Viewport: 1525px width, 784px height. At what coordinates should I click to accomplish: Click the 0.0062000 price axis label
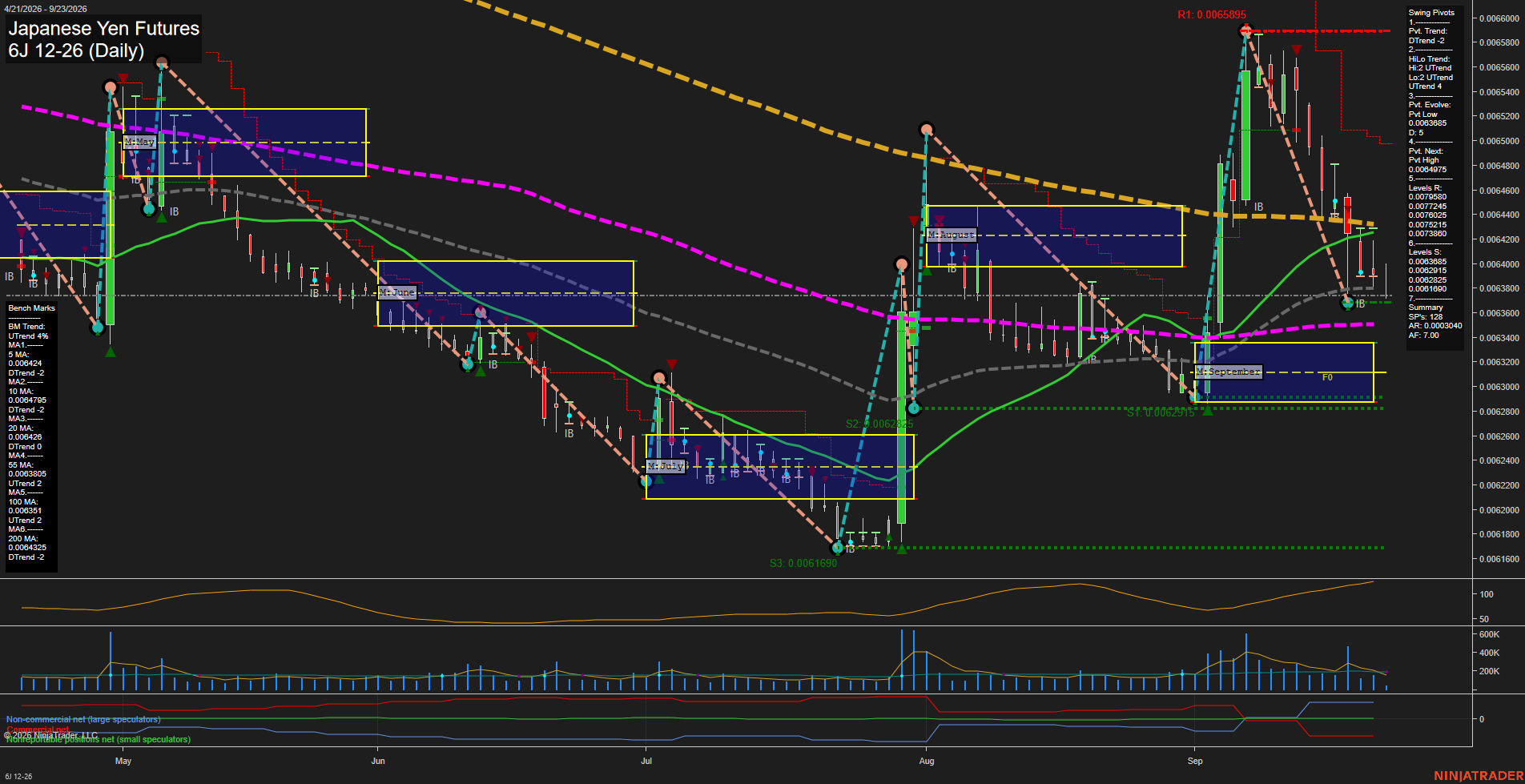[1499, 510]
